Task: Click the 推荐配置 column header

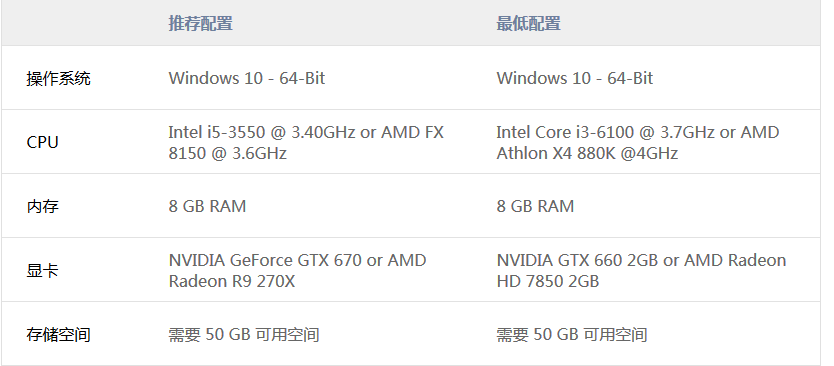Action: tap(201, 24)
